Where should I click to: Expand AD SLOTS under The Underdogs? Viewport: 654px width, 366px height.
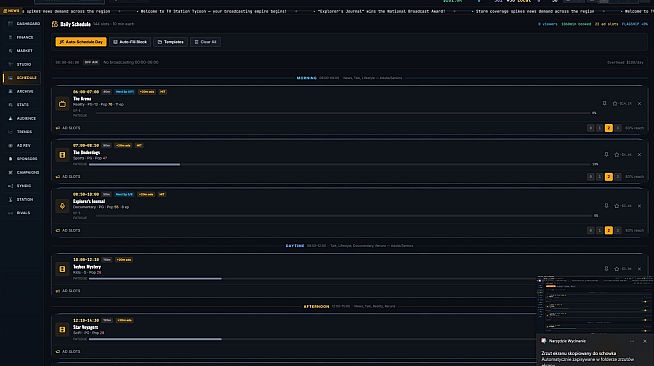(68, 177)
